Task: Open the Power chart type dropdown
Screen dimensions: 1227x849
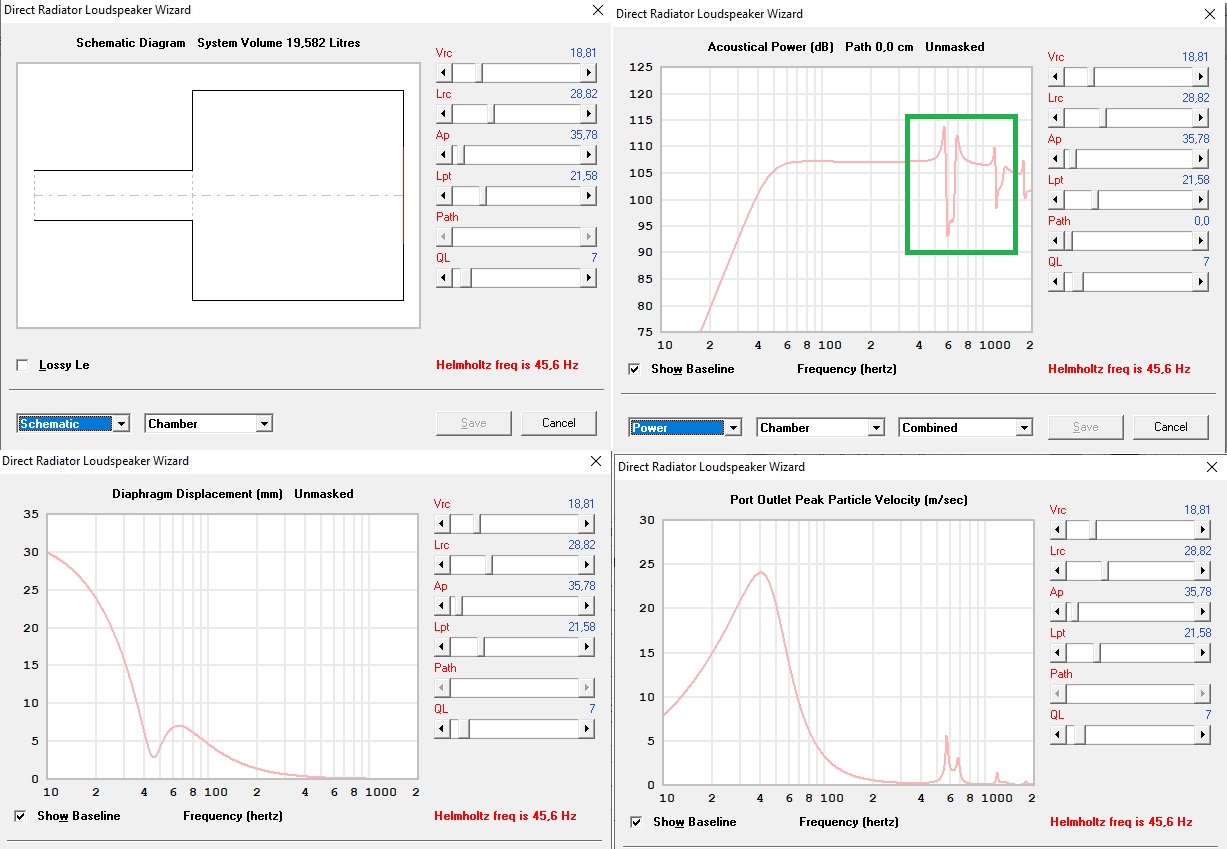Action: 733,428
